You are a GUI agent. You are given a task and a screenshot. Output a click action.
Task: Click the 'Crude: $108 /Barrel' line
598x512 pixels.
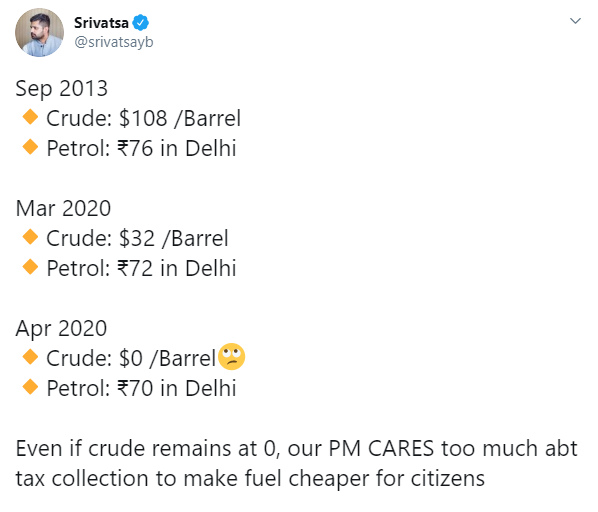(x=143, y=118)
